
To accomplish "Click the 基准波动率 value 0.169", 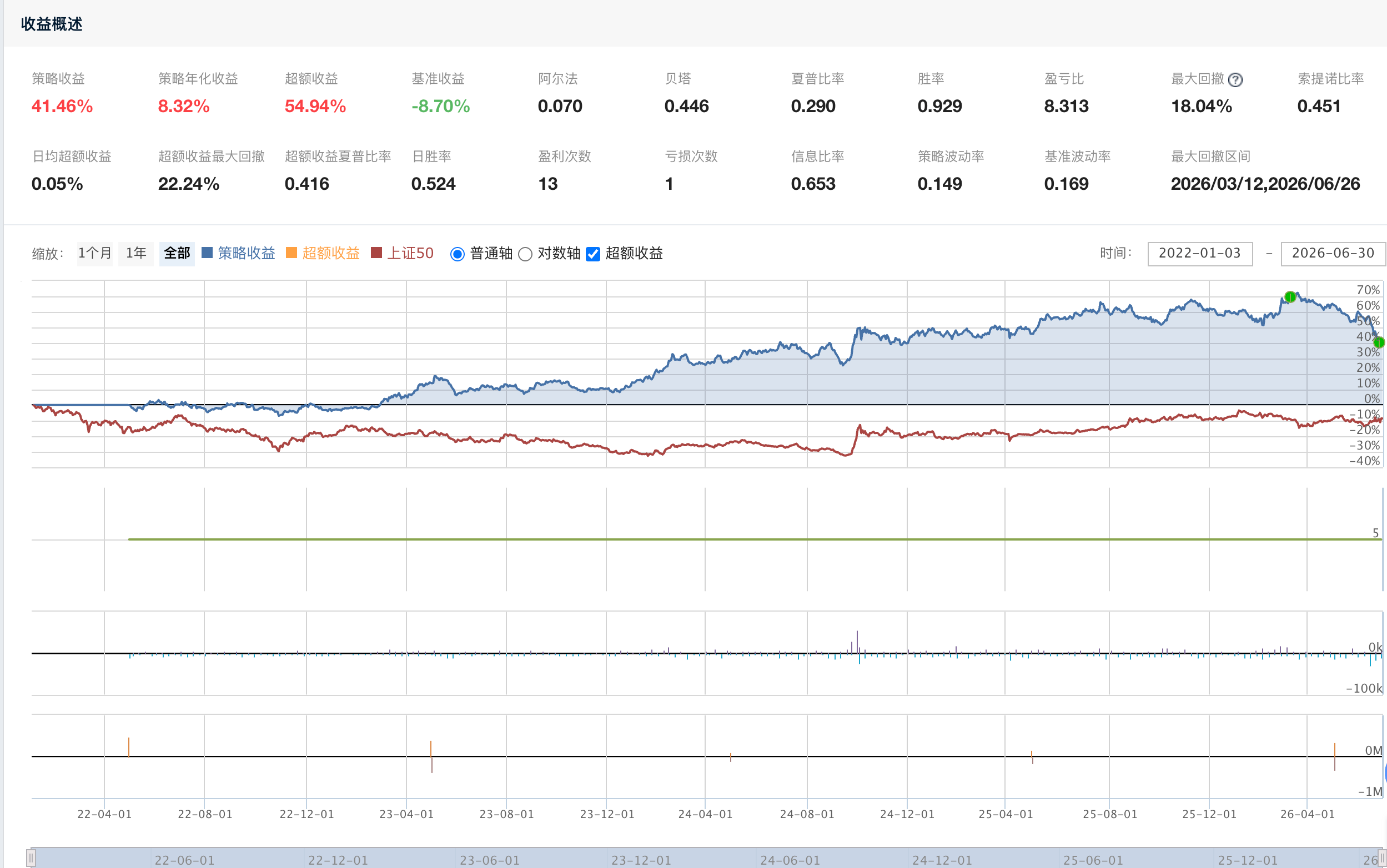I will pos(1067,184).
